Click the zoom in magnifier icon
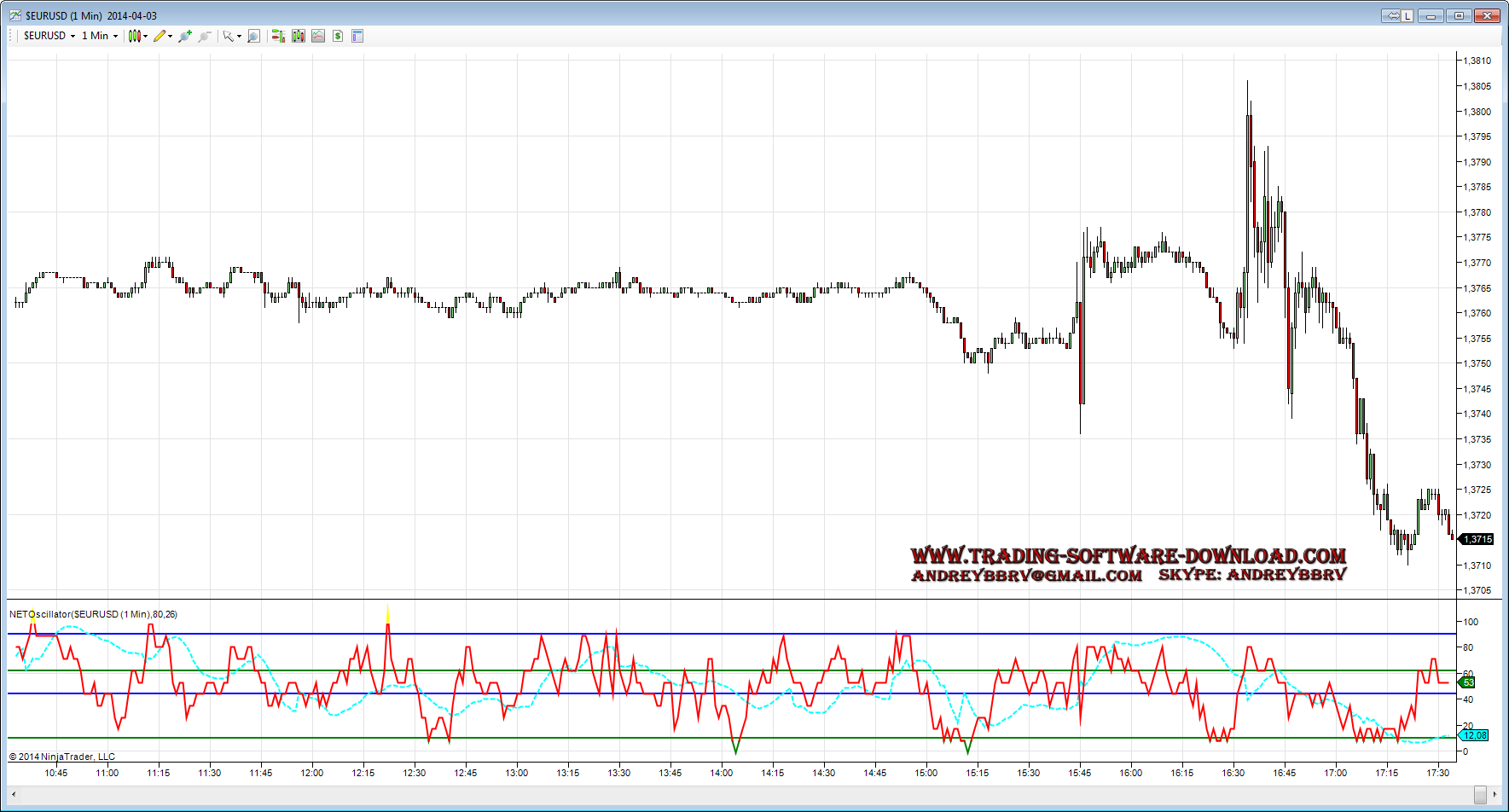This screenshot has height=812, width=1509. (184, 36)
